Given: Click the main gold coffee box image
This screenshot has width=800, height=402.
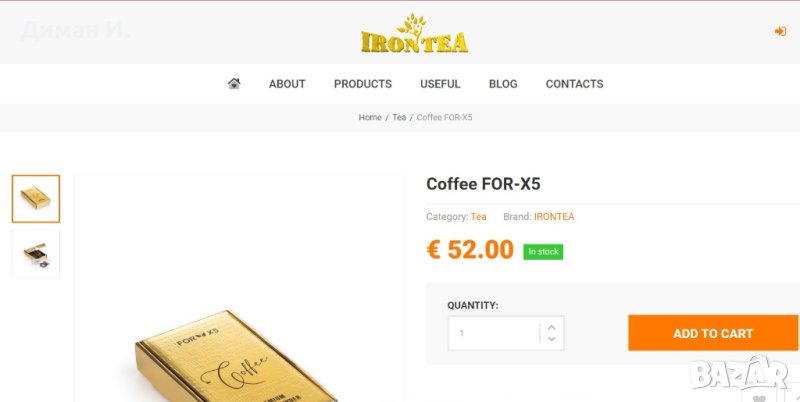Looking at the screenshot, I should 239,289.
